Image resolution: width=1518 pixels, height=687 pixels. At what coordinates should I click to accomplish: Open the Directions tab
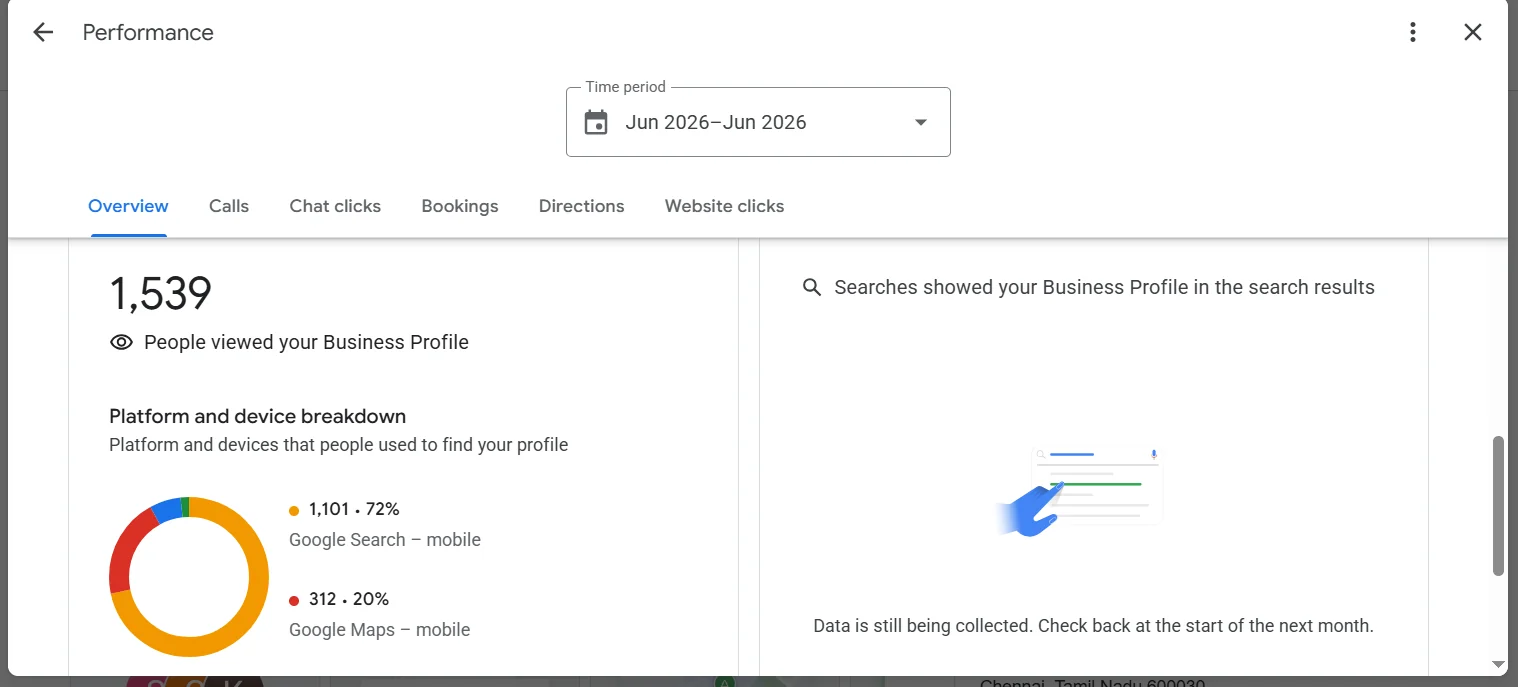click(581, 206)
